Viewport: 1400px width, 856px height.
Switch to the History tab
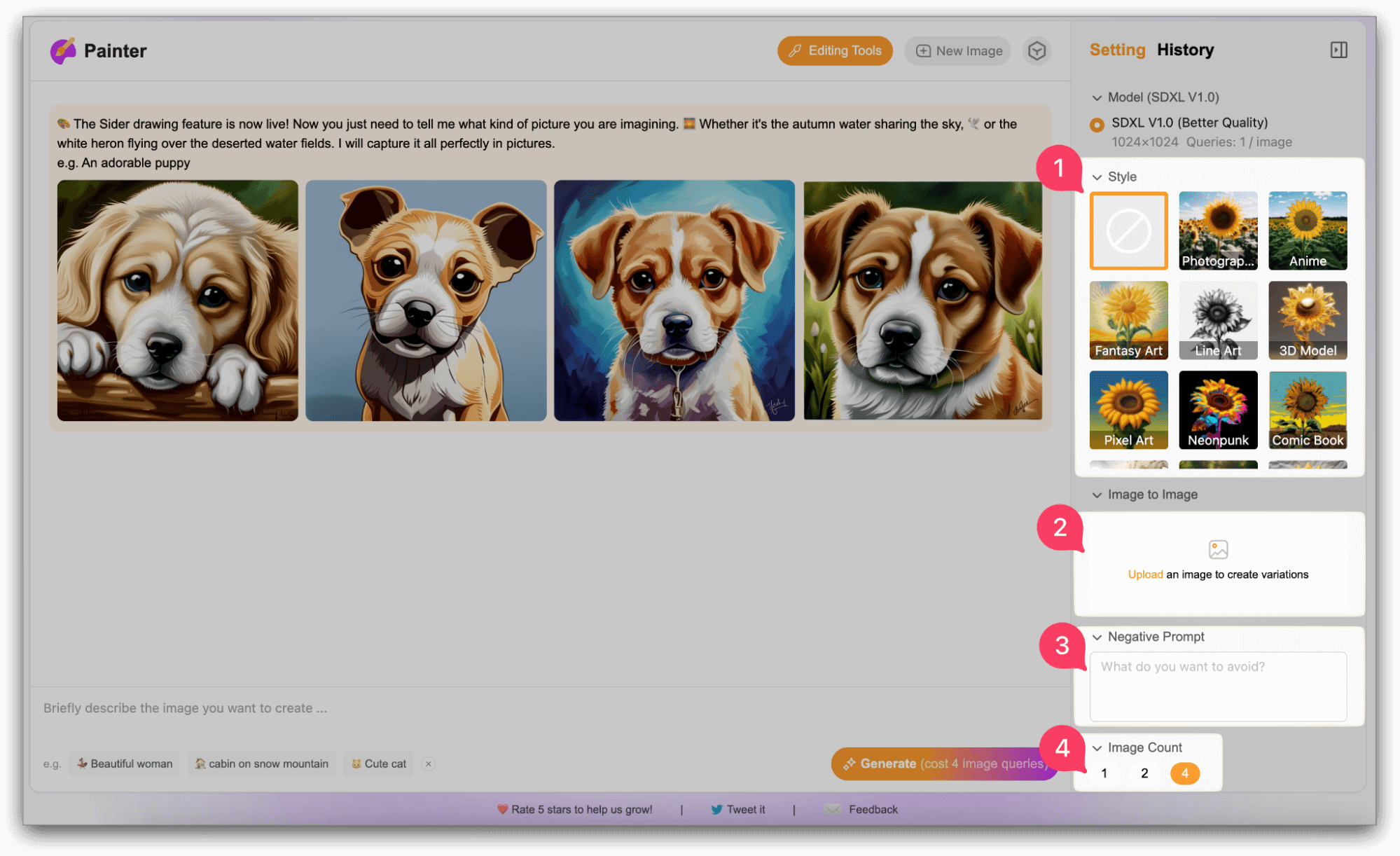[1185, 50]
